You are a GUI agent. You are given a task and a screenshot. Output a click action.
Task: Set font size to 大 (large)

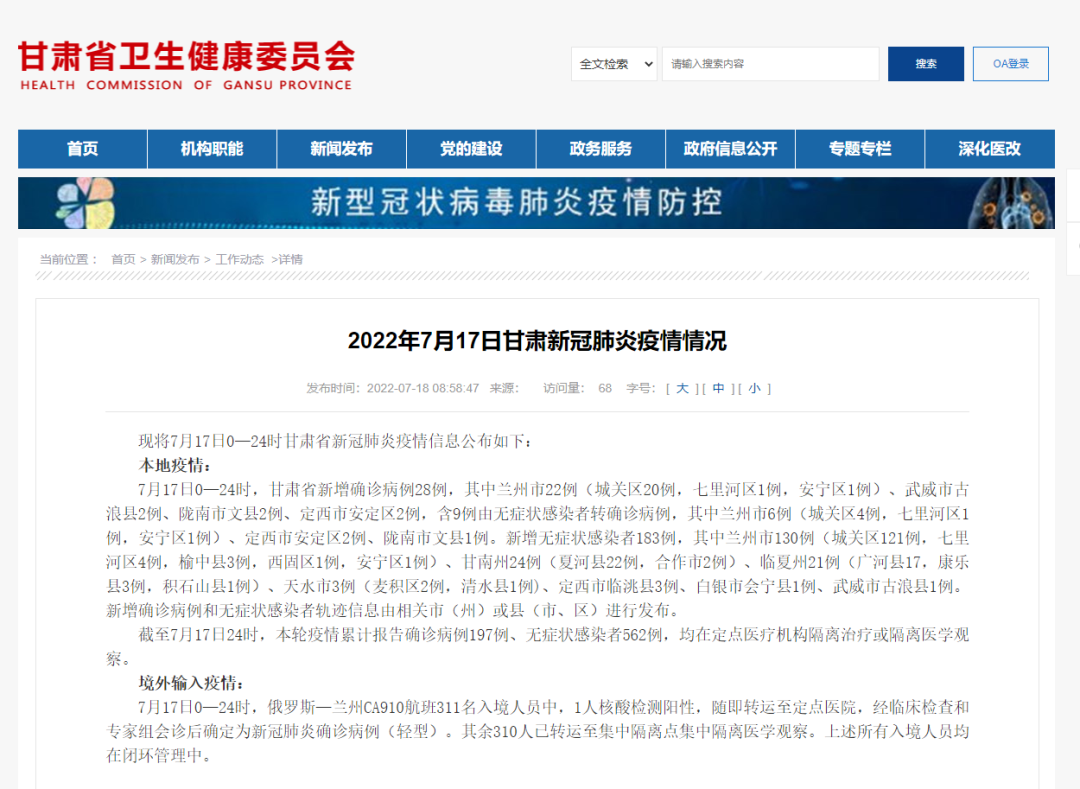[682, 388]
